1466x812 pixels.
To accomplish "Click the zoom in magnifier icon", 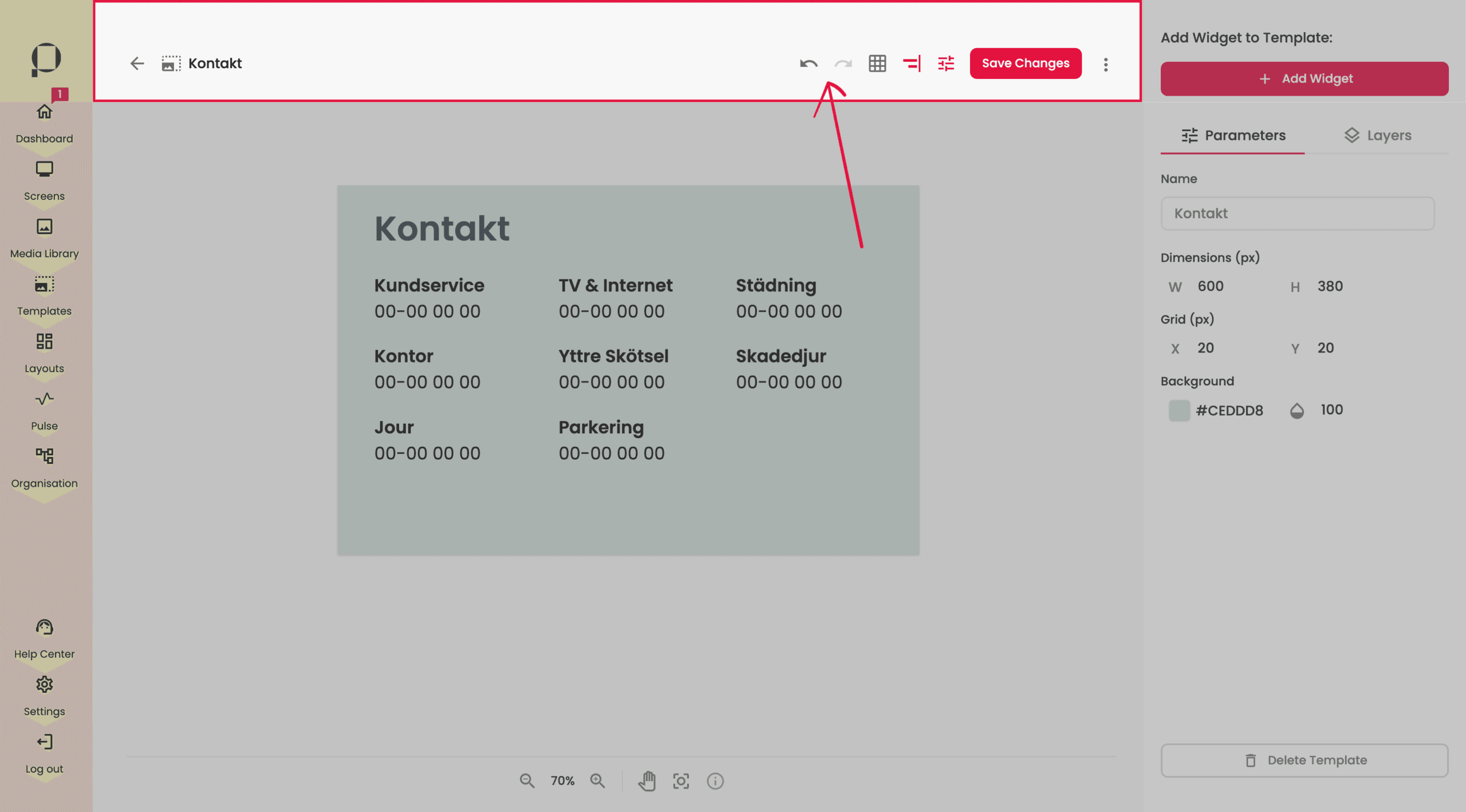I will point(597,781).
